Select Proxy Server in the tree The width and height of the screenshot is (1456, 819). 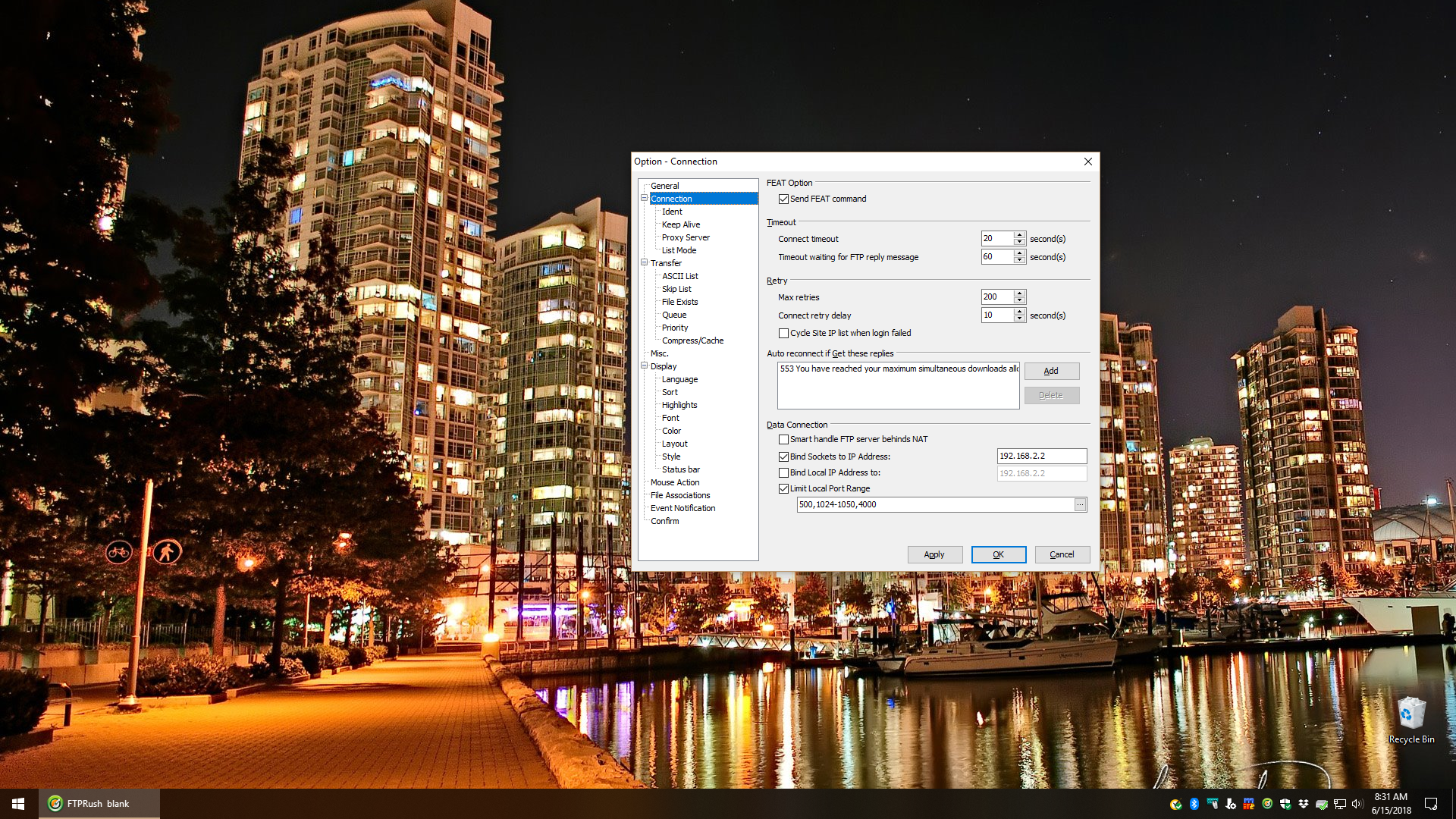point(686,237)
